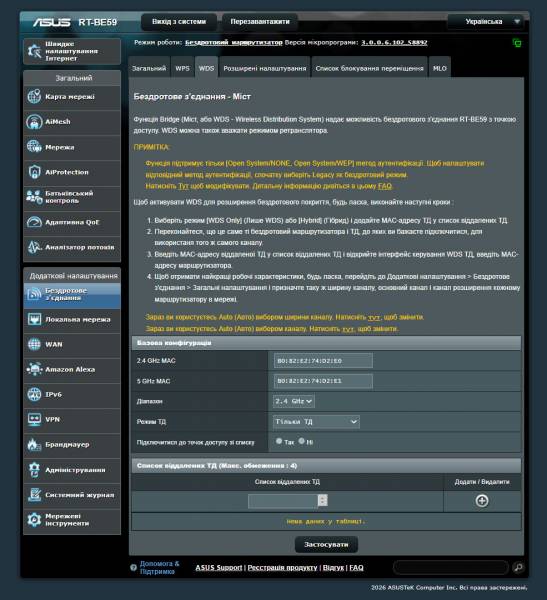
Task: Click the Застосувати button
Action: click(326, 544)
